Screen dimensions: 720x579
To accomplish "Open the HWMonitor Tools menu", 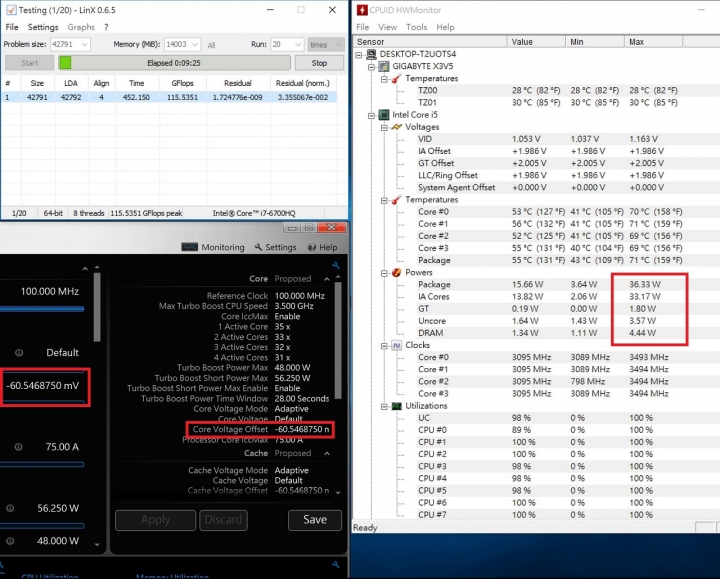I will [x=416, y=27].
